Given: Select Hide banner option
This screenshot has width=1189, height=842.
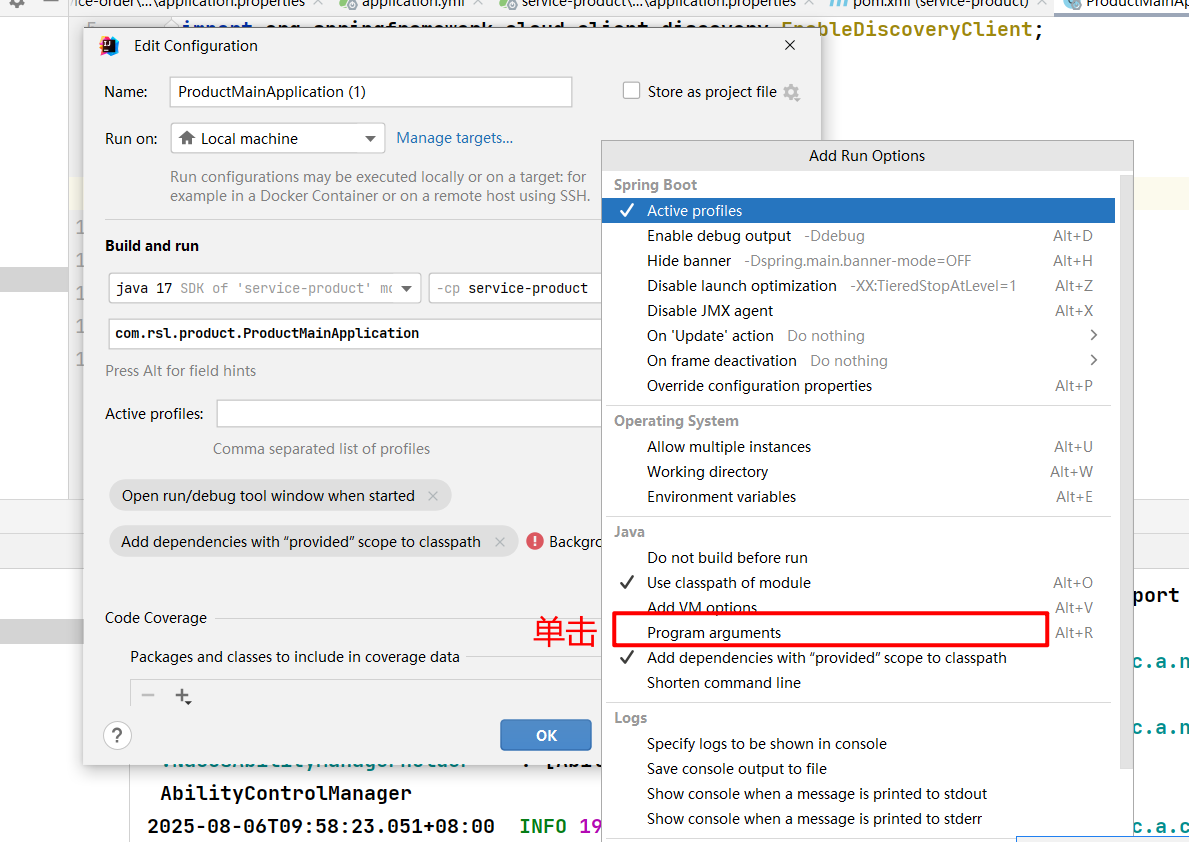Looking at the screenshot, I should click(857, 261).
